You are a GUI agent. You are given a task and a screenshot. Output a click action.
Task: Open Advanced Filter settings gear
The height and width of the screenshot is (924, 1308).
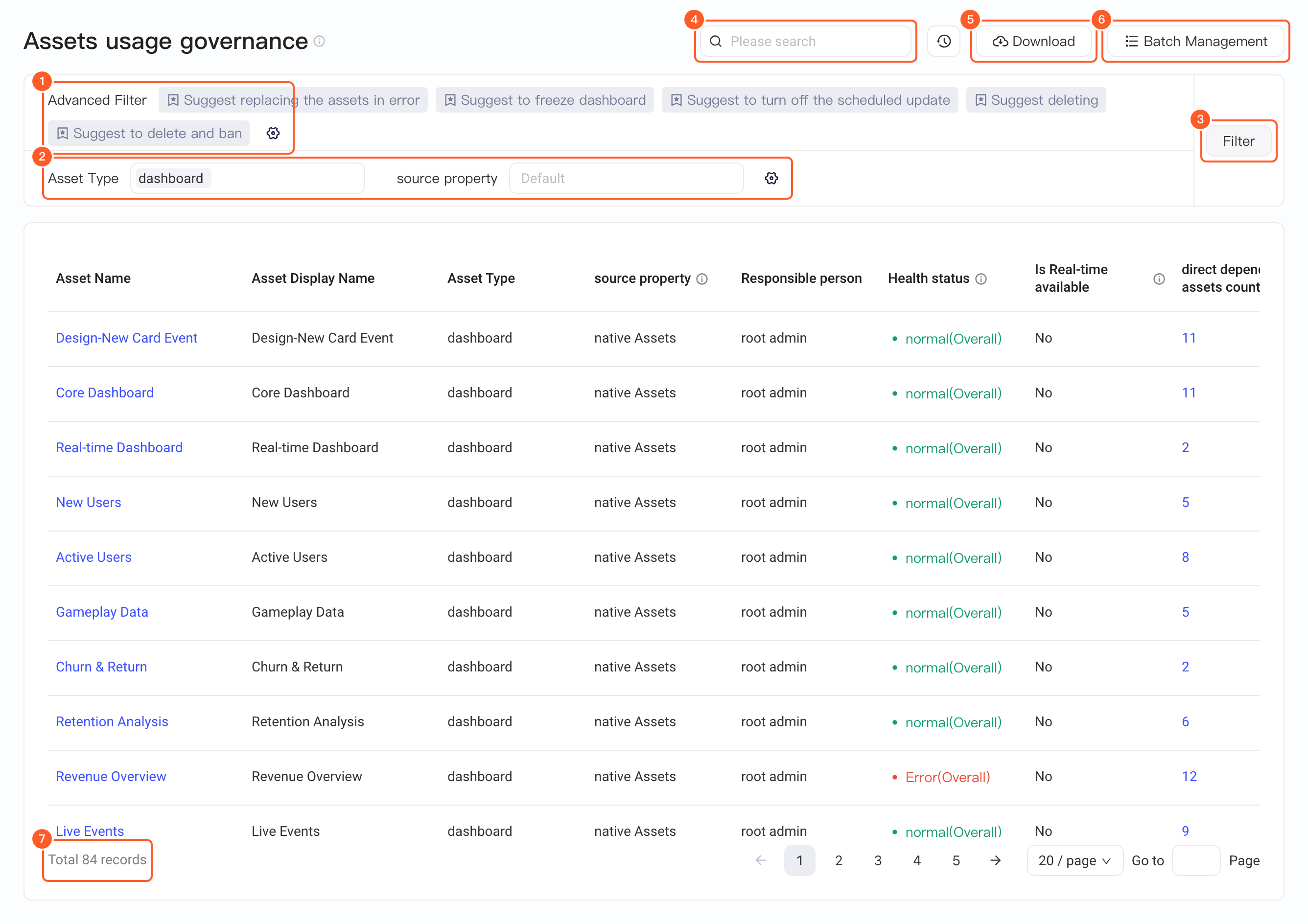(x=274, y=133)
